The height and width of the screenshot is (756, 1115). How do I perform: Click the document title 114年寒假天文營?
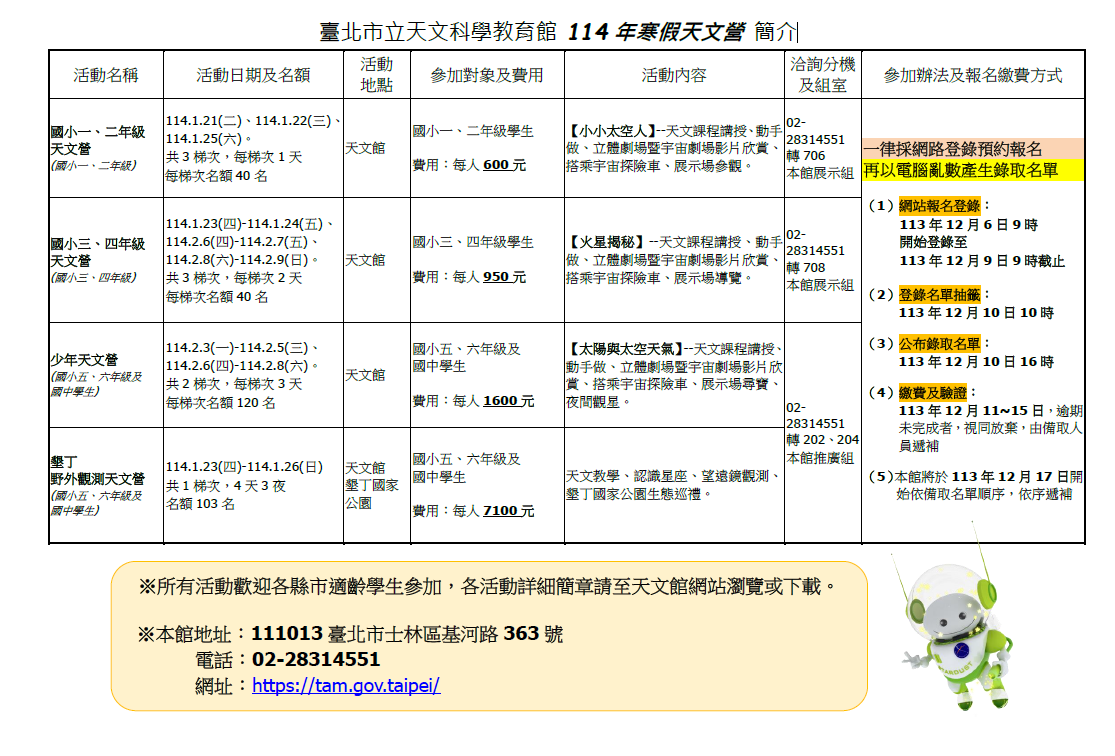click(655, 31)
